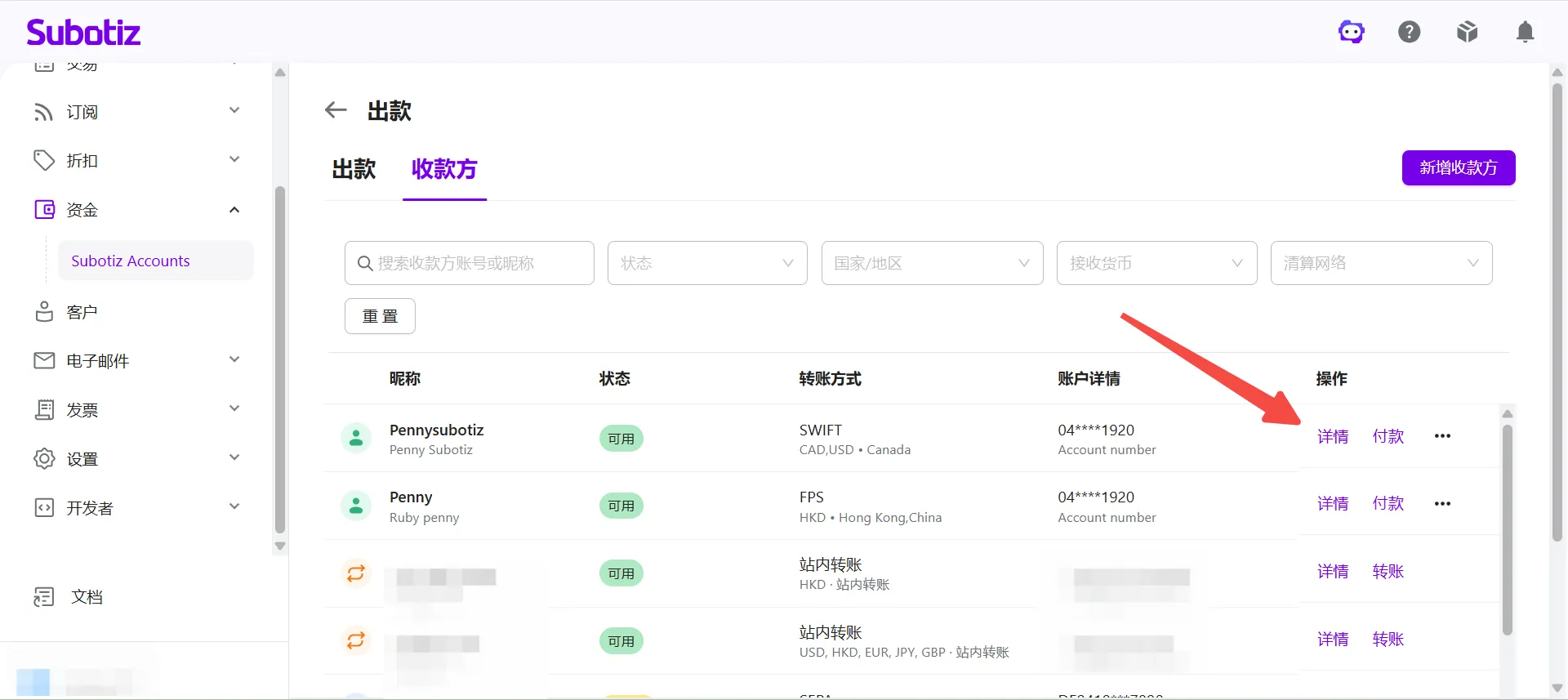Expand the 设置 menu chevron
1568x700 pixels.
[234, 457]
